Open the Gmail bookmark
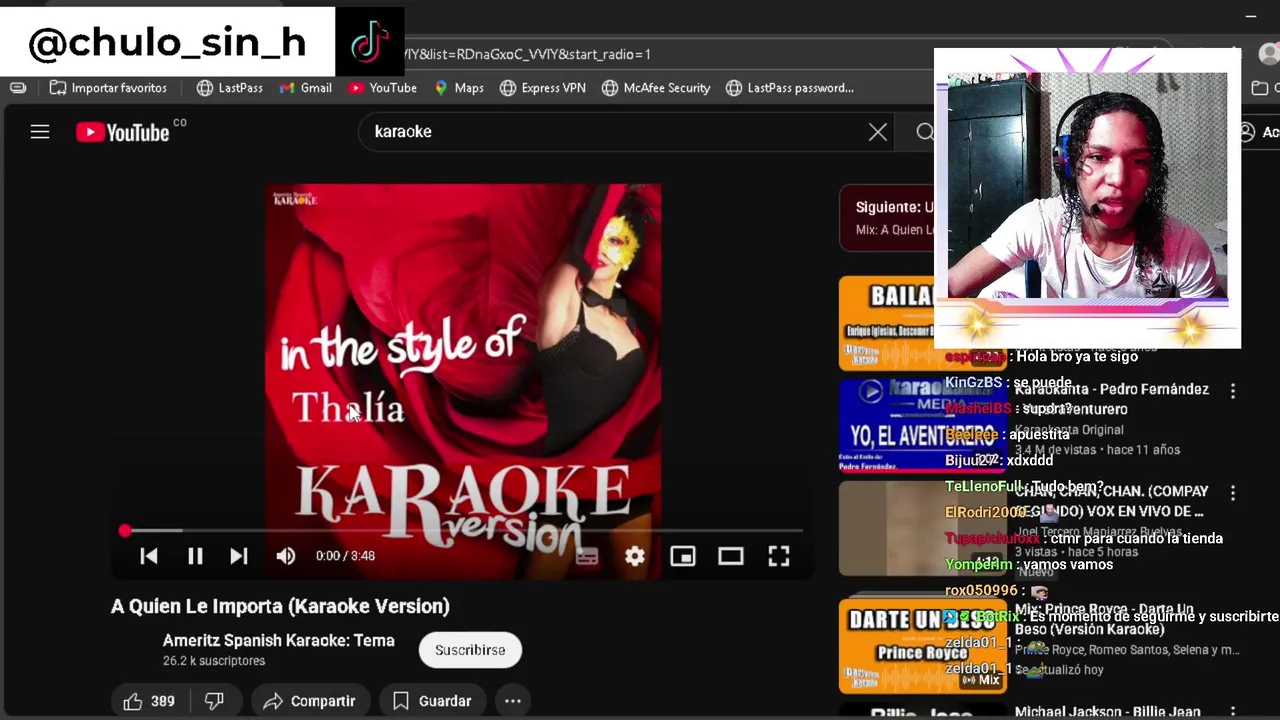 (x=306, y=88)
